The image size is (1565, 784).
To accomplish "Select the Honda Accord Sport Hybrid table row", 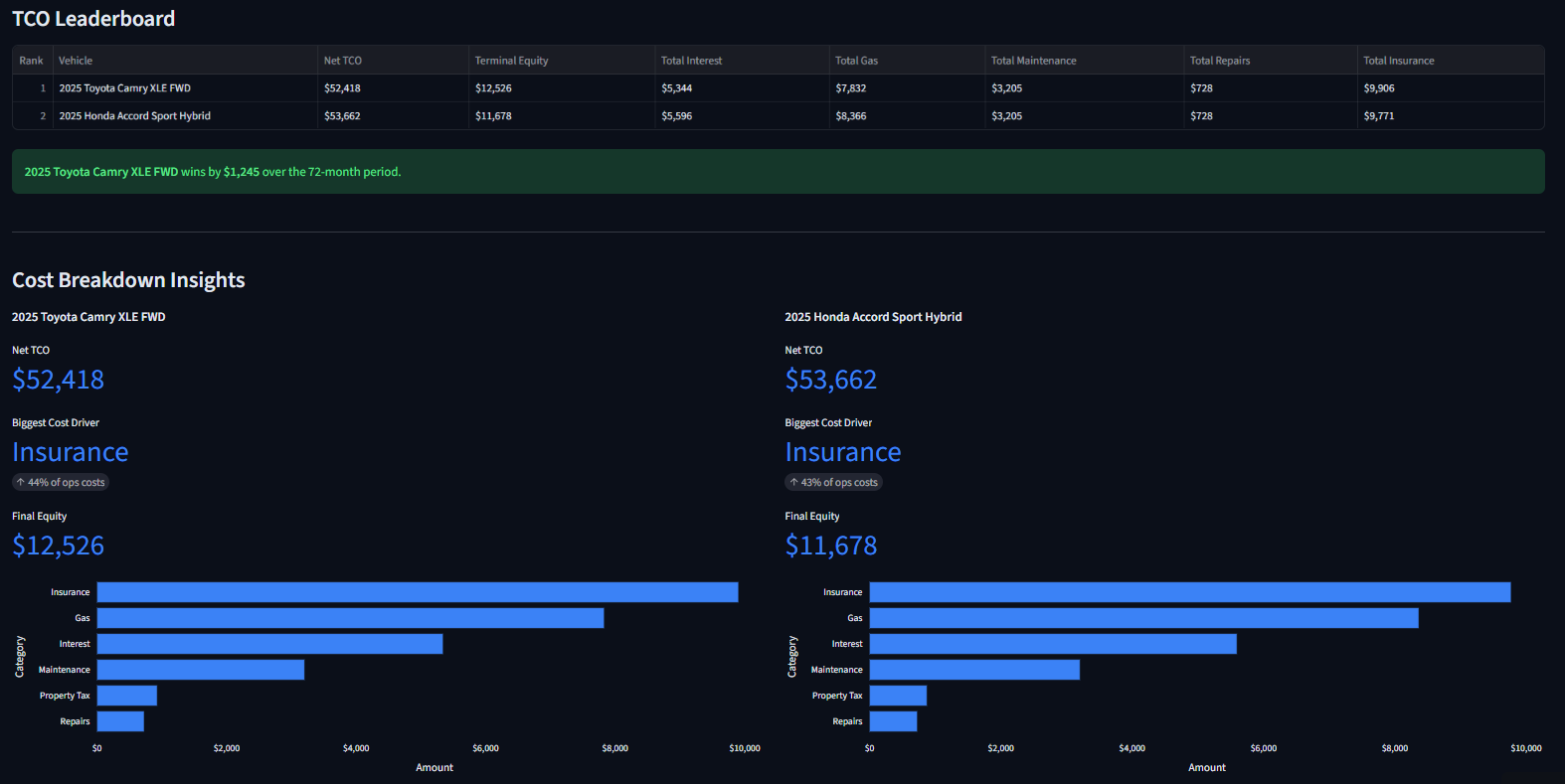I will click(779, 116).
